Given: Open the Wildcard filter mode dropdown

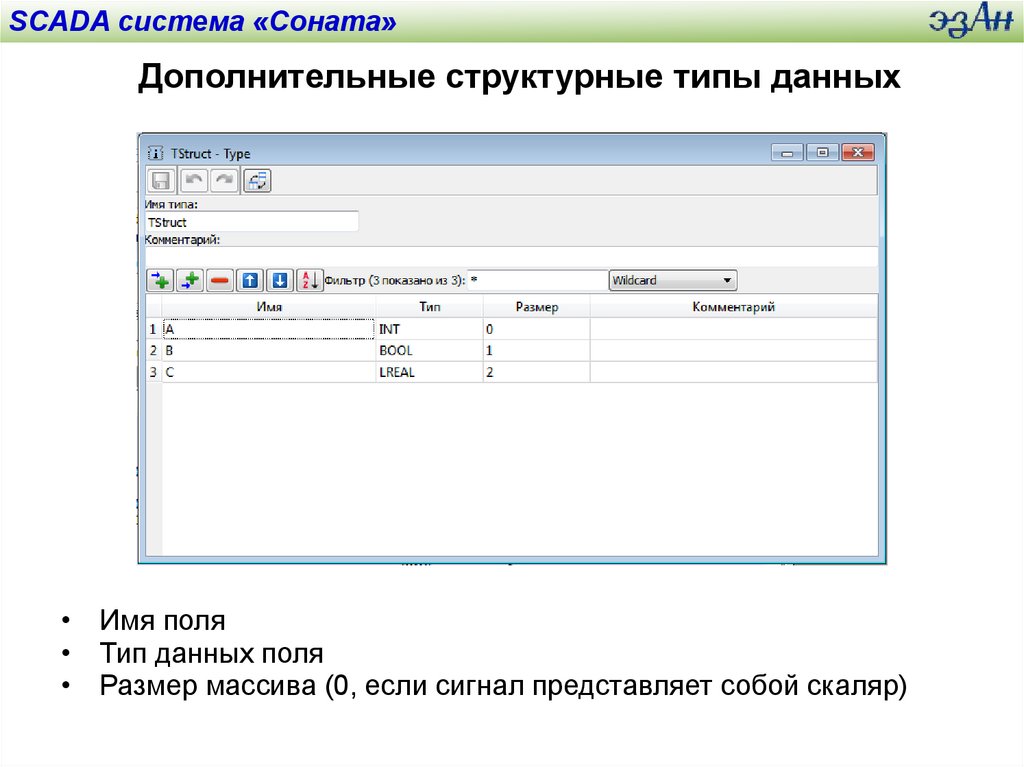Looking at the screenshot, I should pyautogui.click(x=673, y=280).
